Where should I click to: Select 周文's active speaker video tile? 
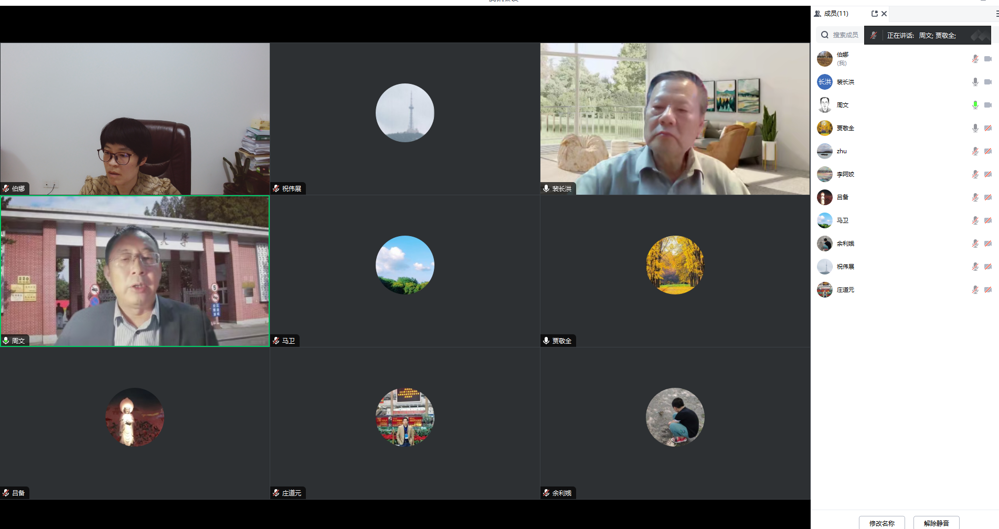[x=135, y=271]
